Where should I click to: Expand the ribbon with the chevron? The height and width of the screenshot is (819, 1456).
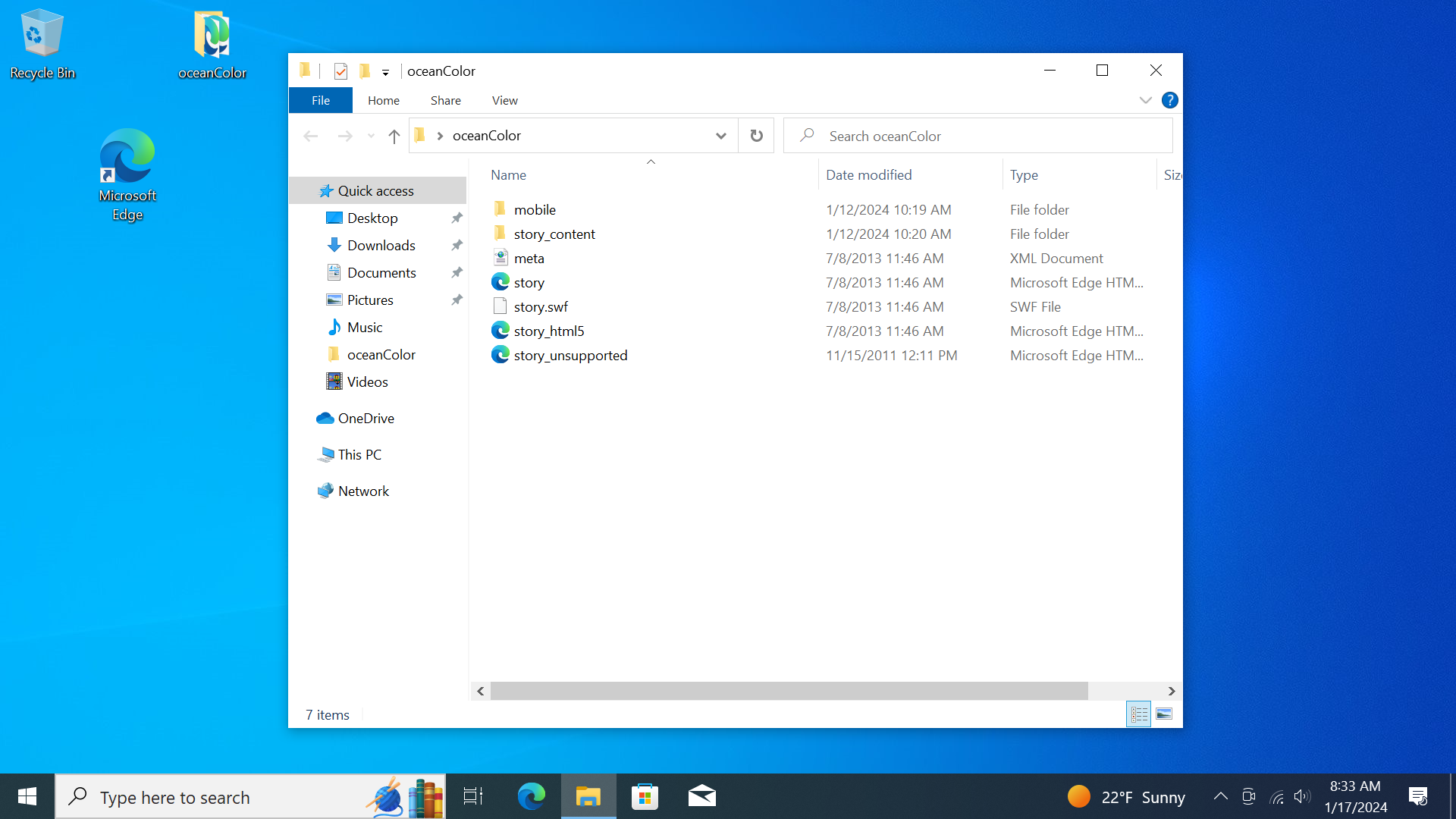tap(1145, 100)
